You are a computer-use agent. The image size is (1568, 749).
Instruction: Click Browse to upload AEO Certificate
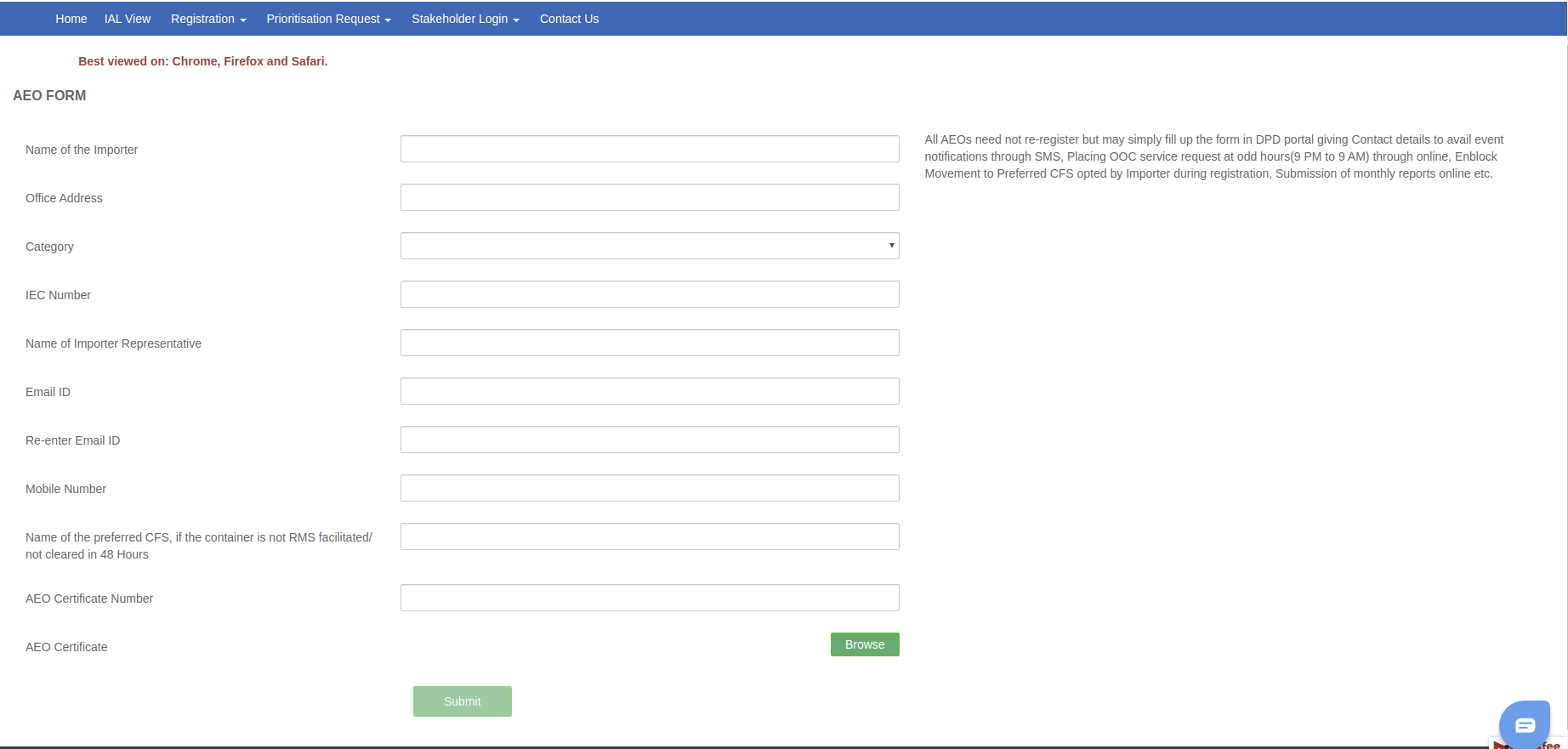864,644
